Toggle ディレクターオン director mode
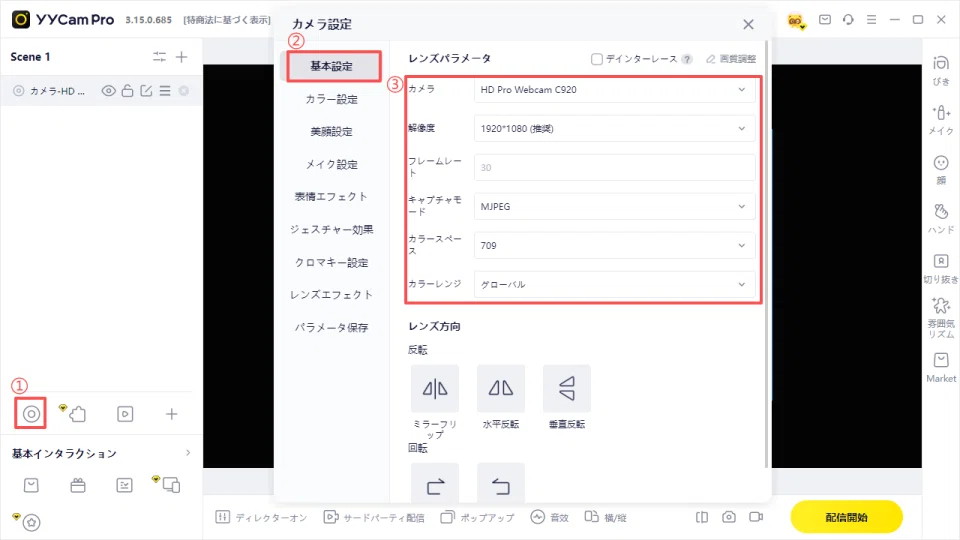The width and height of the screenshot is (960, 540). click(261, 517)
